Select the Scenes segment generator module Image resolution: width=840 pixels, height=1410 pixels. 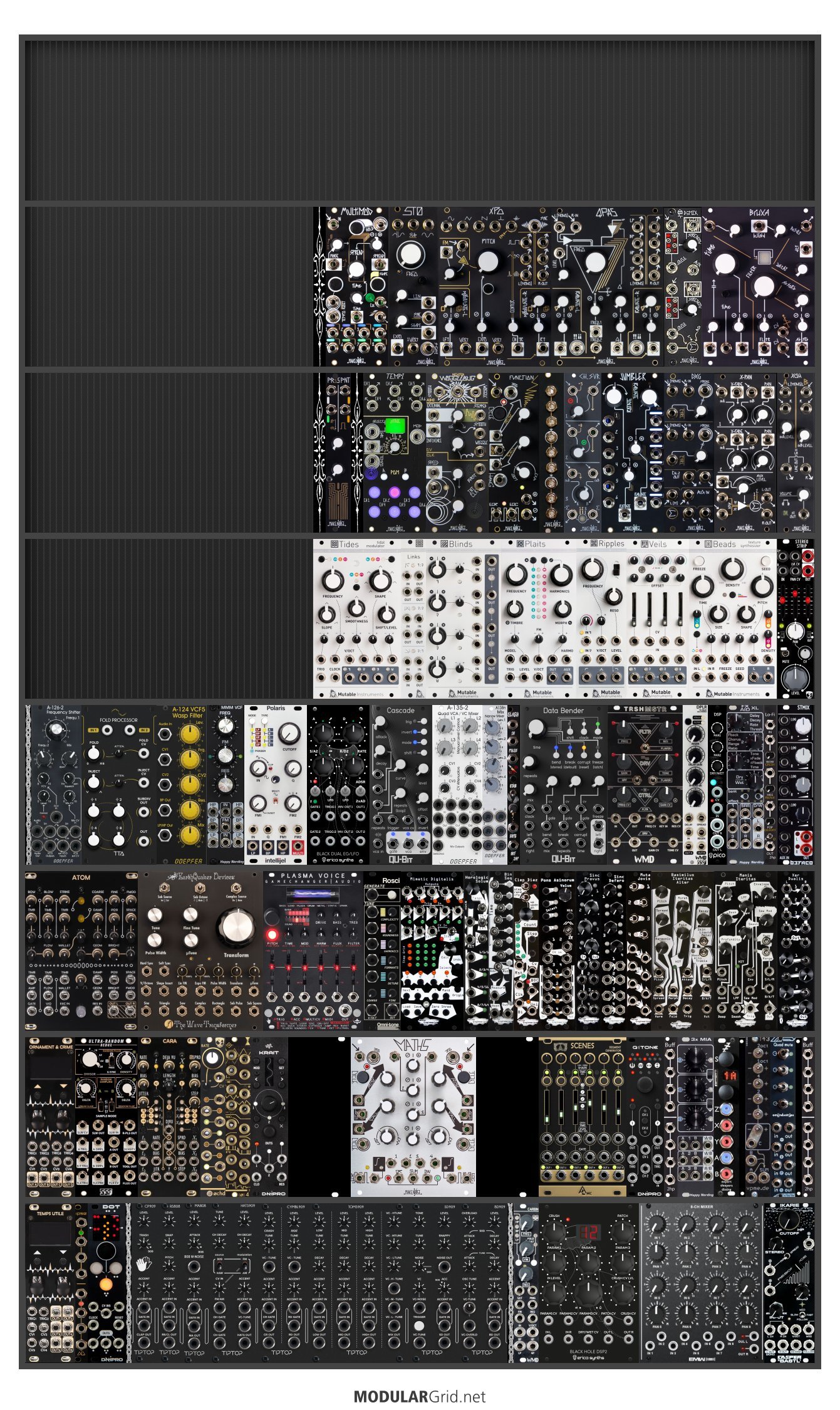583,1117
